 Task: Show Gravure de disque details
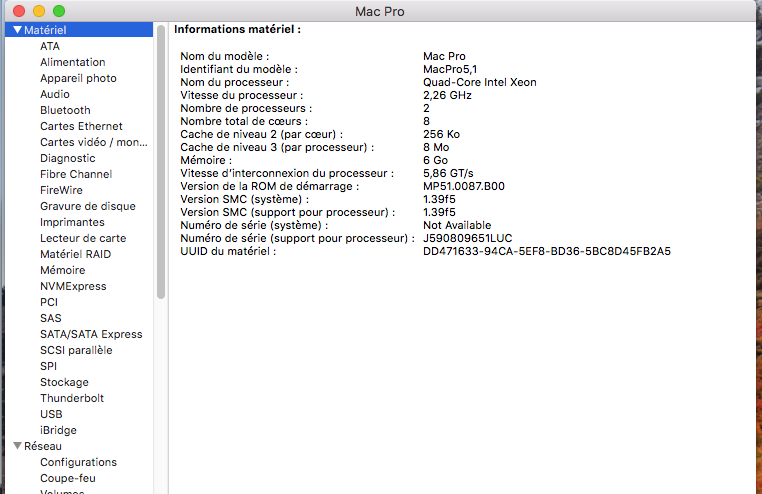[87, 206]
